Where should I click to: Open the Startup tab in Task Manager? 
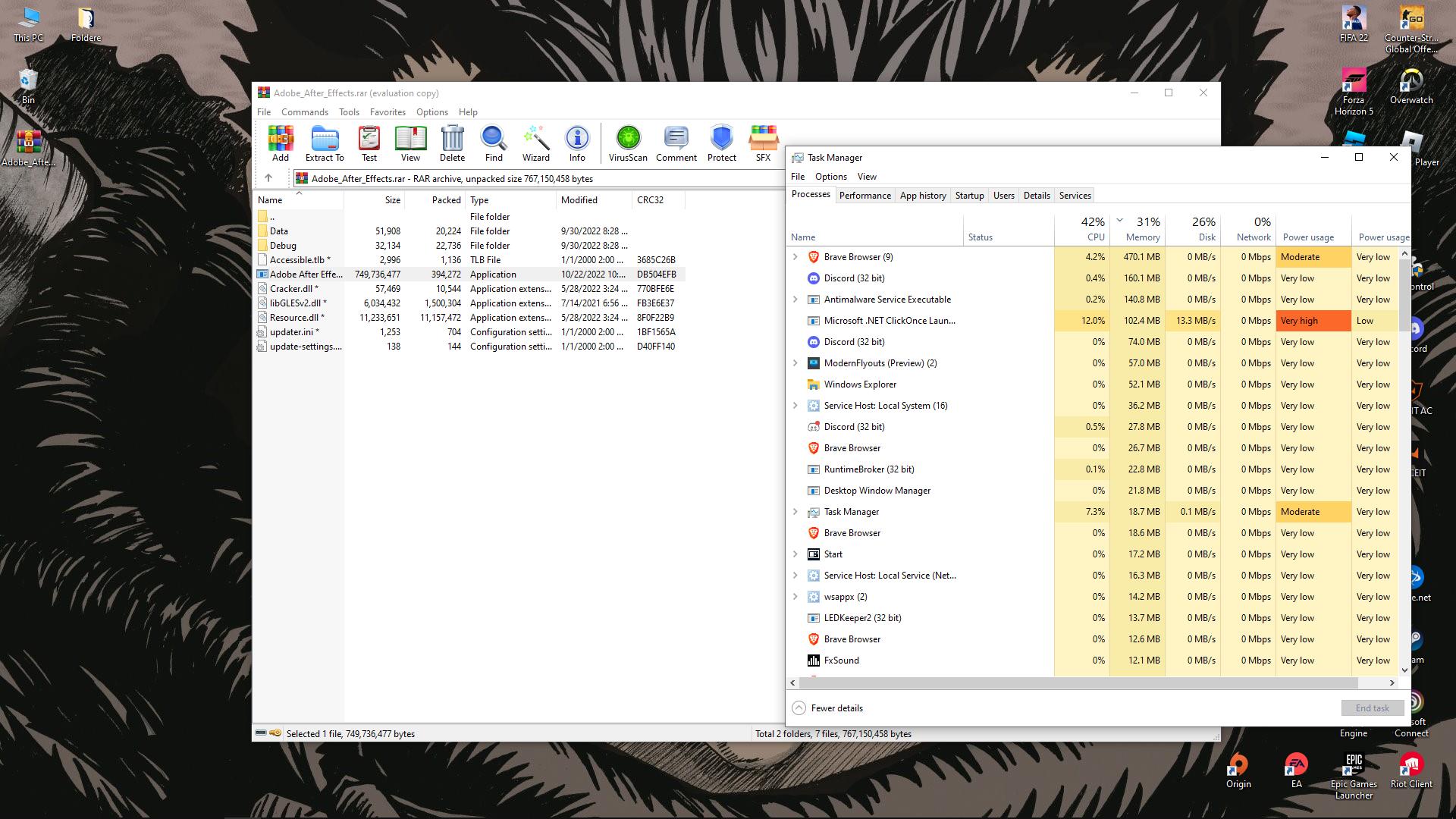(969, 196)
